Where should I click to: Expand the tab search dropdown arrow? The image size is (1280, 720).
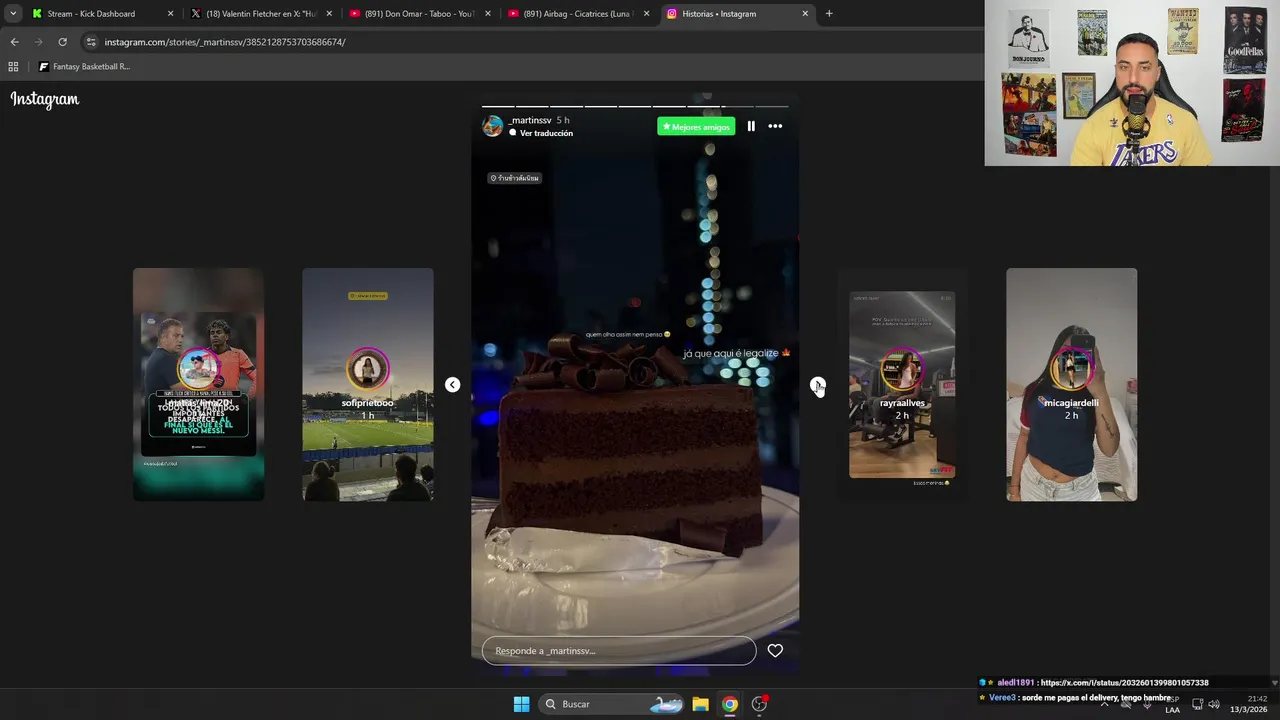tap(12, 14)
